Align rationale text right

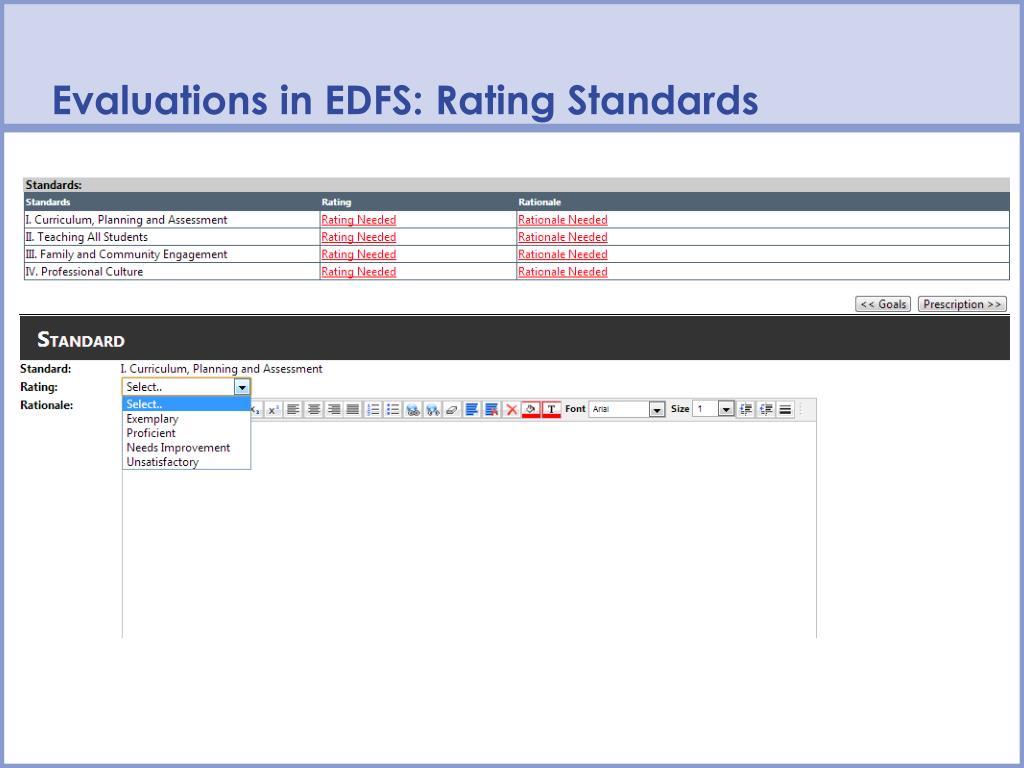pyautogui.click(x=334, y=409)
